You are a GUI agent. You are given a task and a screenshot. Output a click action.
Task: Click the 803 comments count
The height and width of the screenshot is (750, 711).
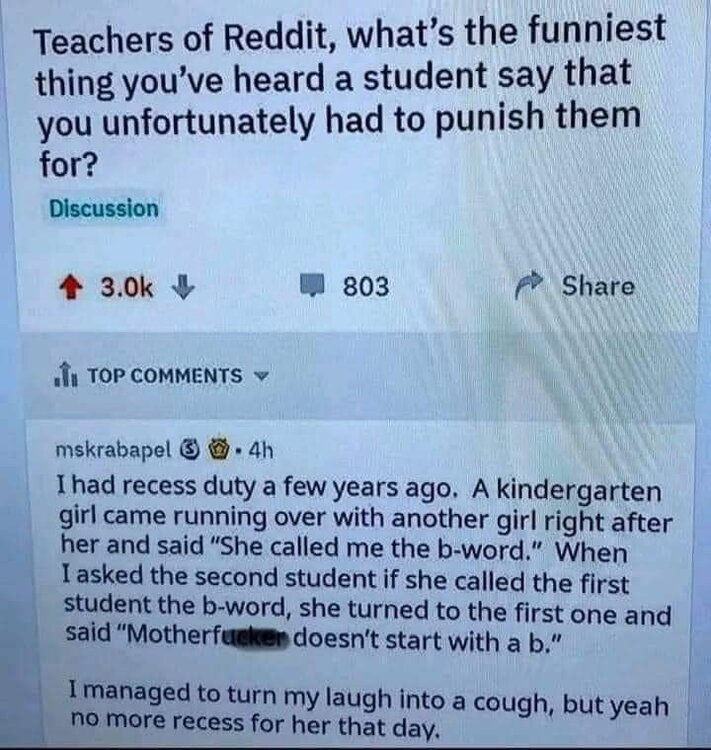[366, 287]
